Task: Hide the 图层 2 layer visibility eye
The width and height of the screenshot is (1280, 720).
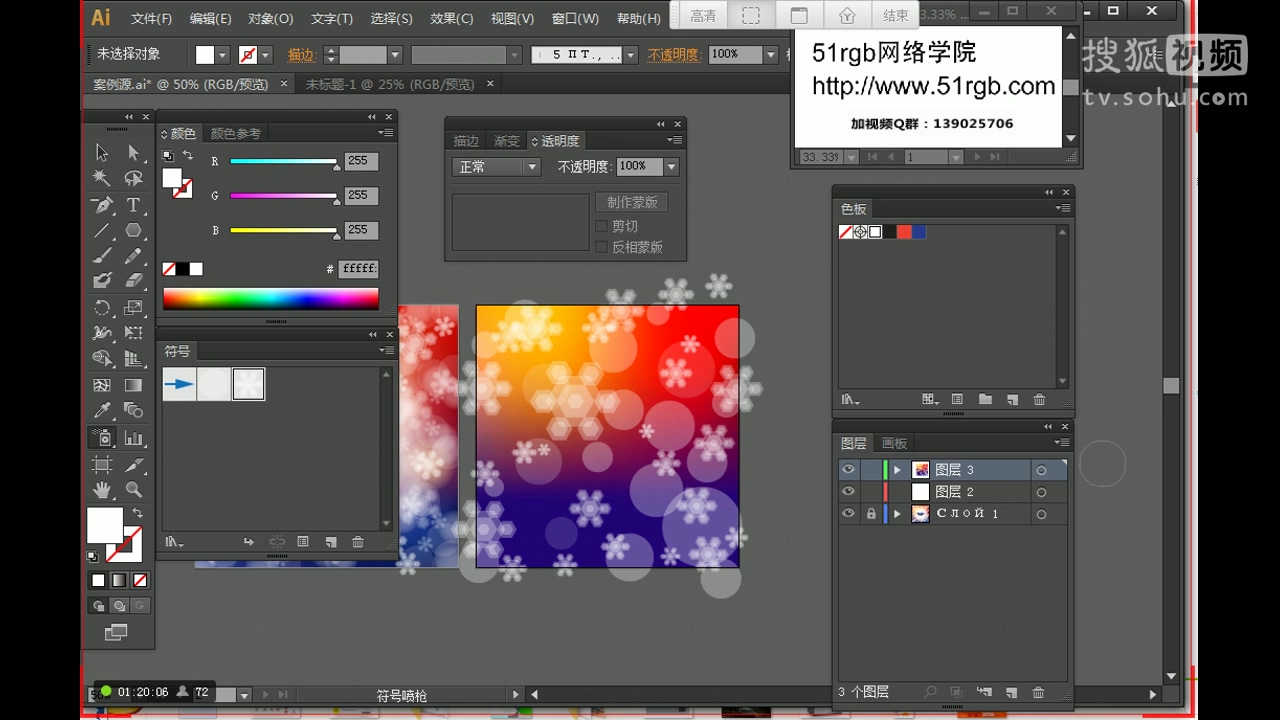Action: 848,491
